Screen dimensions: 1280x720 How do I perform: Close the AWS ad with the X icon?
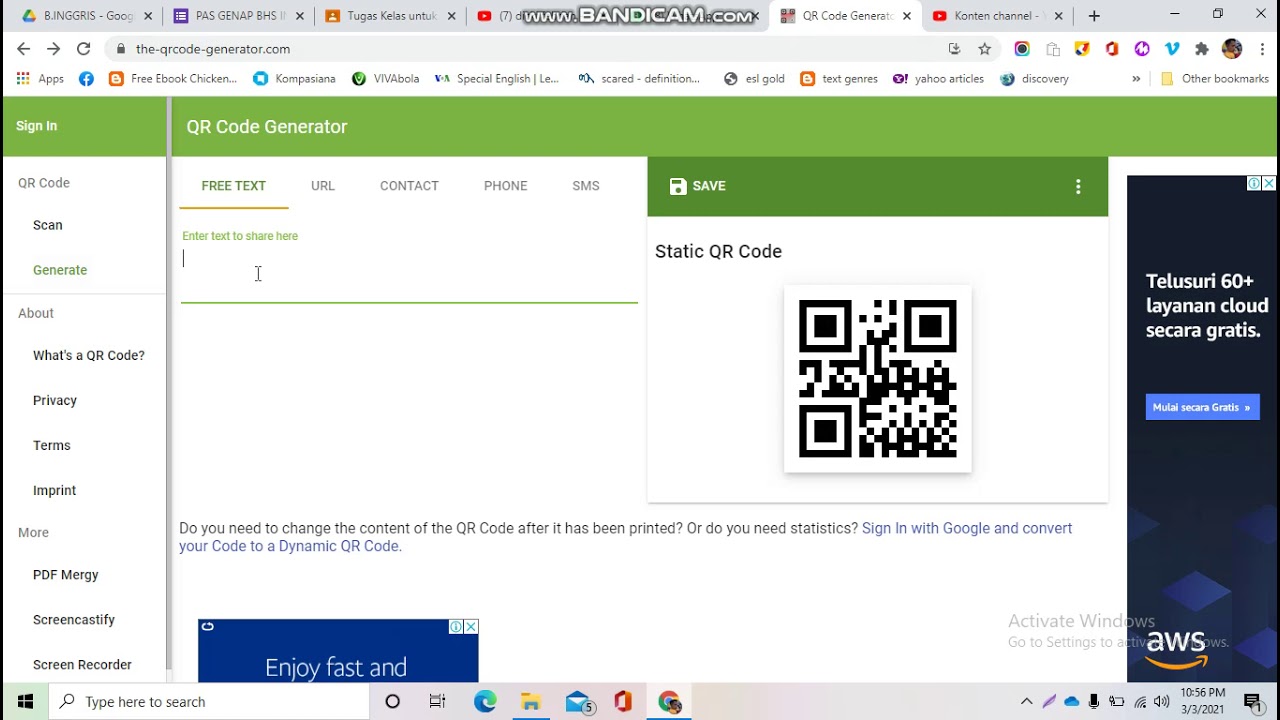(1269, 183)
